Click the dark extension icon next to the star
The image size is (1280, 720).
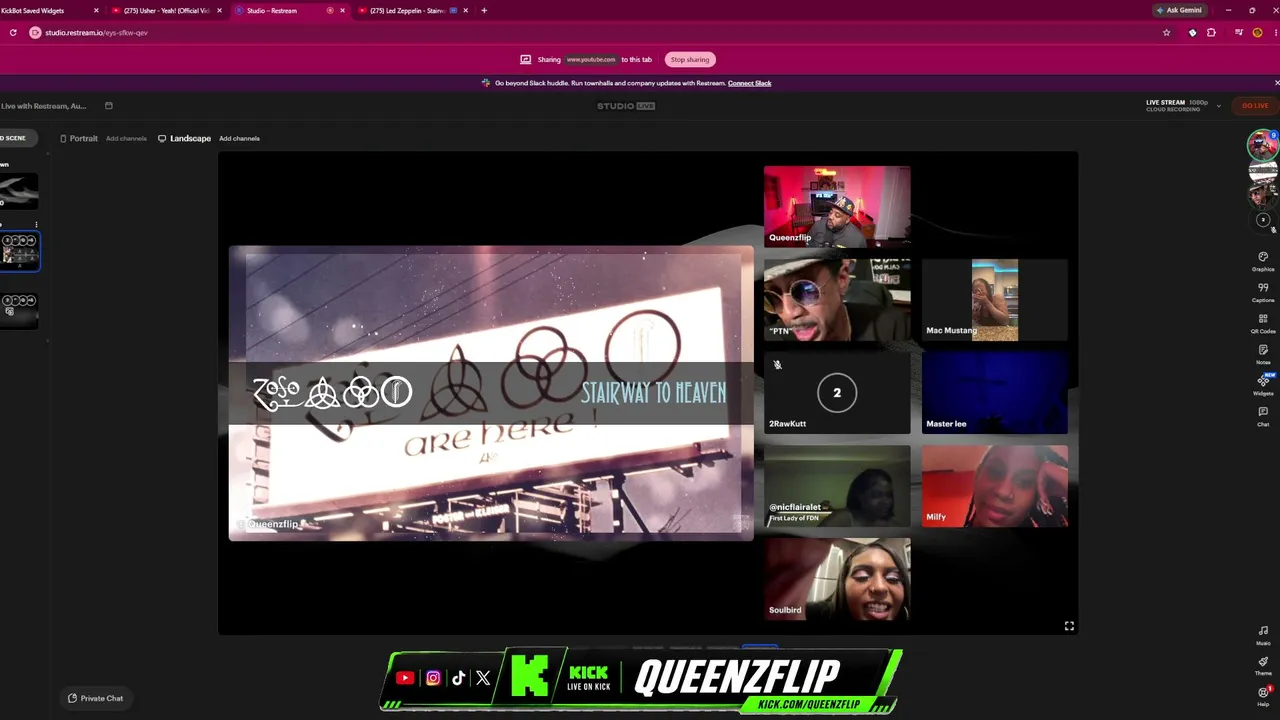pos(1192,33)
